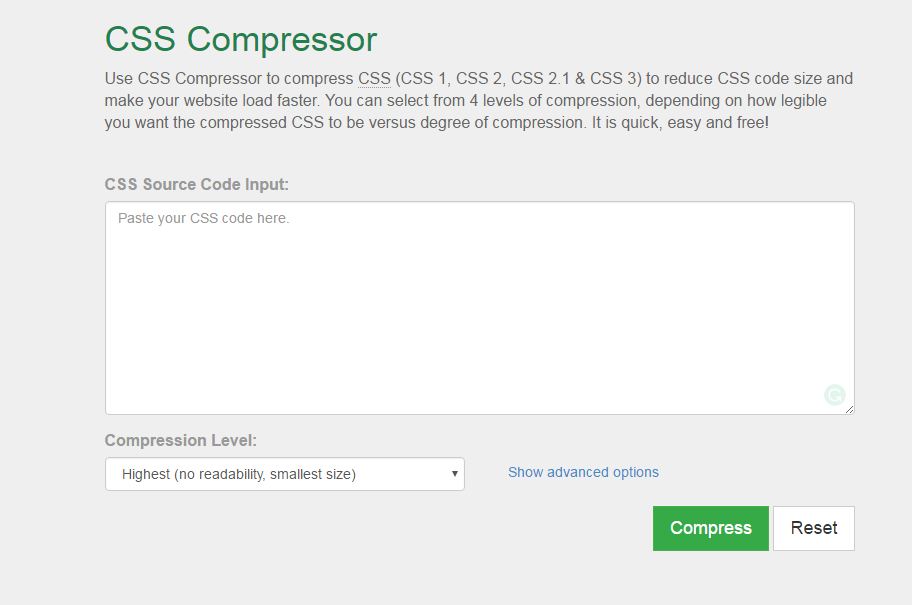Expand the Show advanced options link
The image size is (912, 605).
583,472
